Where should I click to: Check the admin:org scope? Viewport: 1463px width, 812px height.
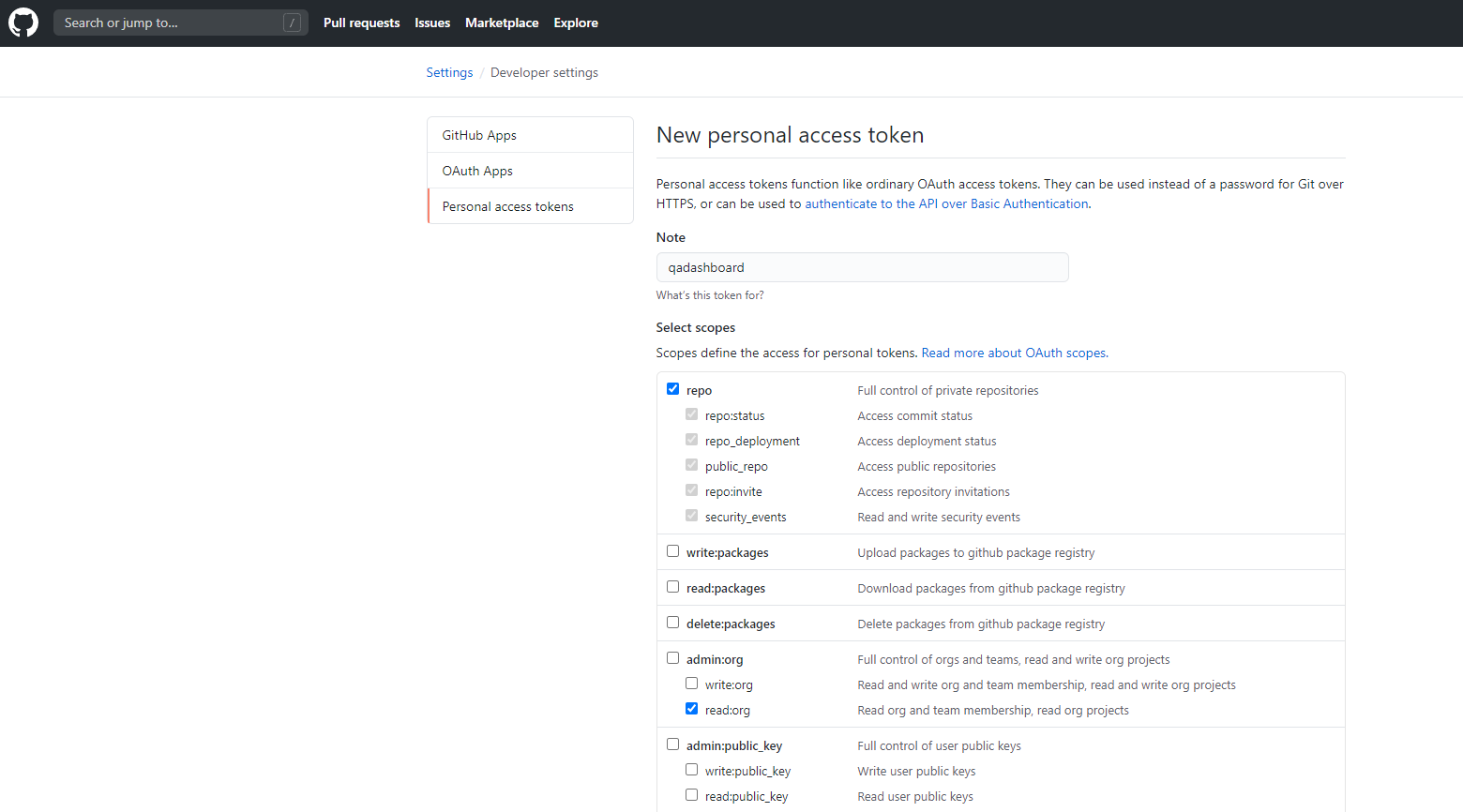(x=672, y=657)
